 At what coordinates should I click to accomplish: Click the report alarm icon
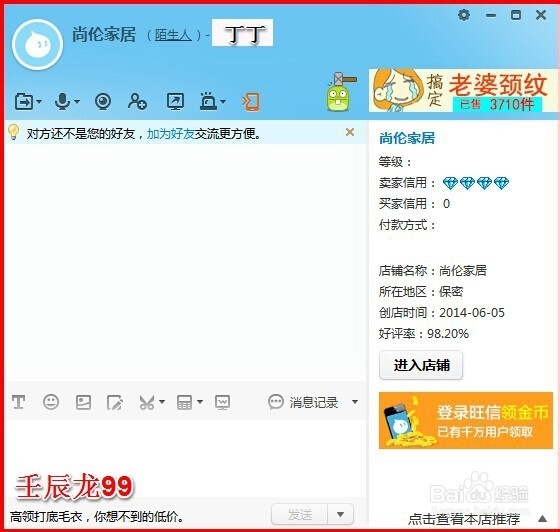pyautogui.click(x=209, y=101)
